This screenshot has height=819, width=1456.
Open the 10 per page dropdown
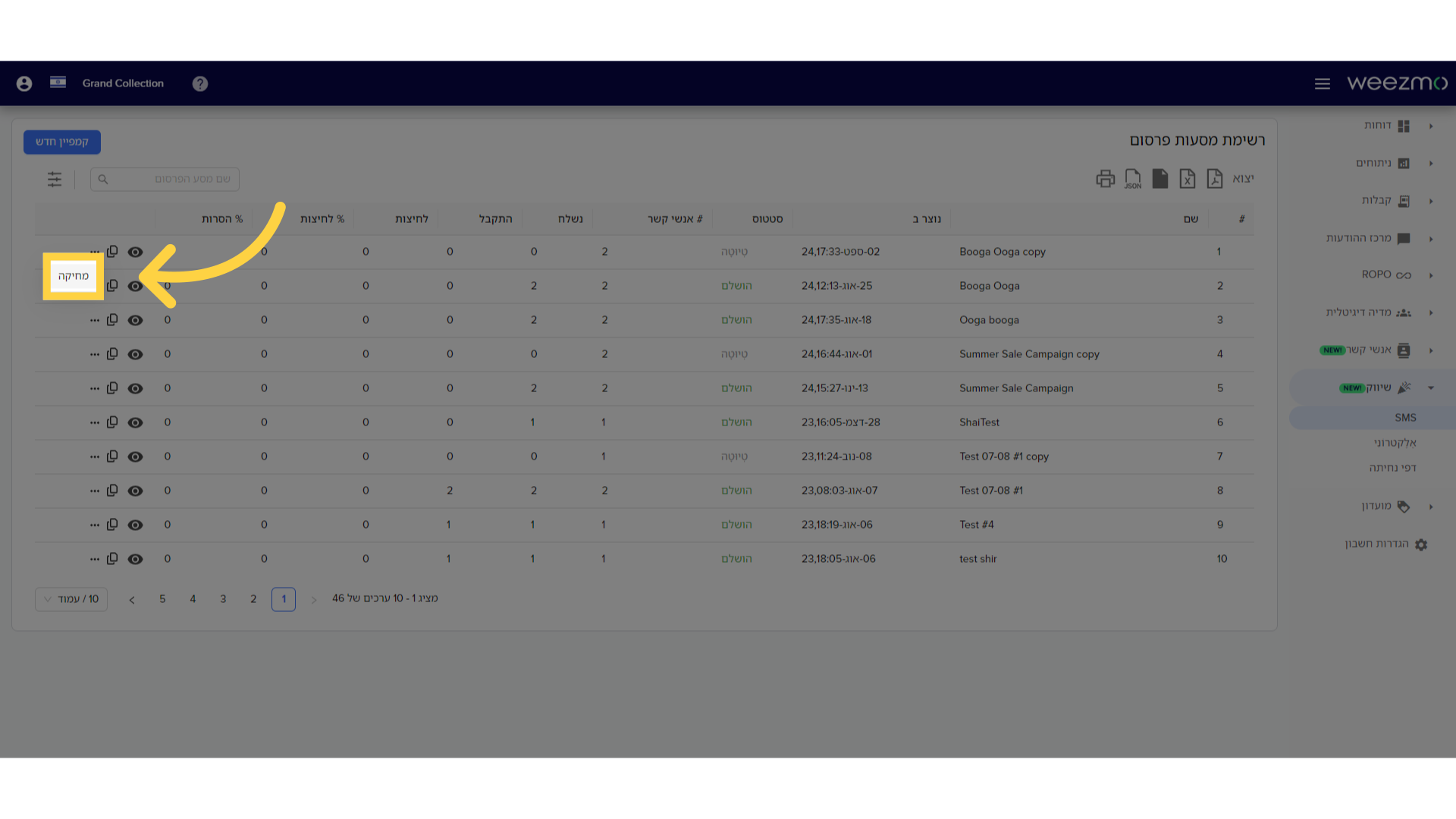pyautogui.click(x=71, y=599)
